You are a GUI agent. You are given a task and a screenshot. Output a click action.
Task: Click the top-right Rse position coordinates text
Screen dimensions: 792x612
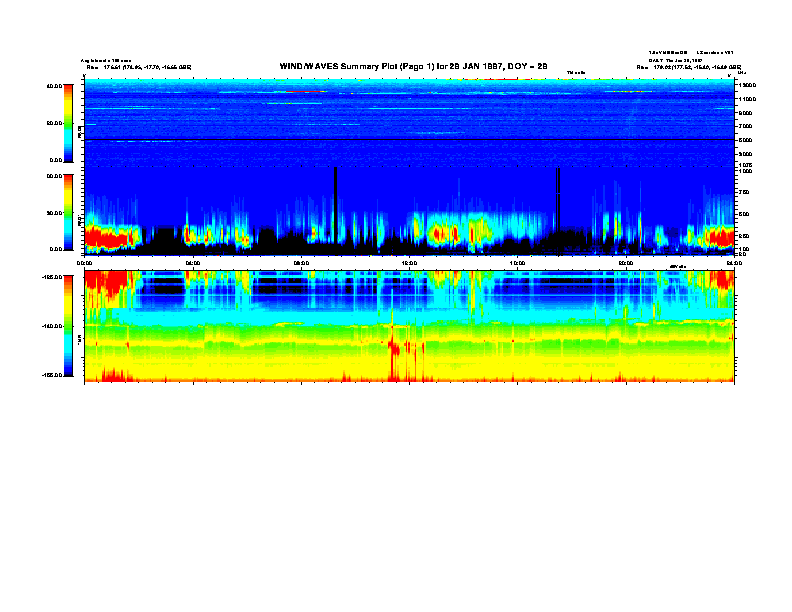coord(688,67)
